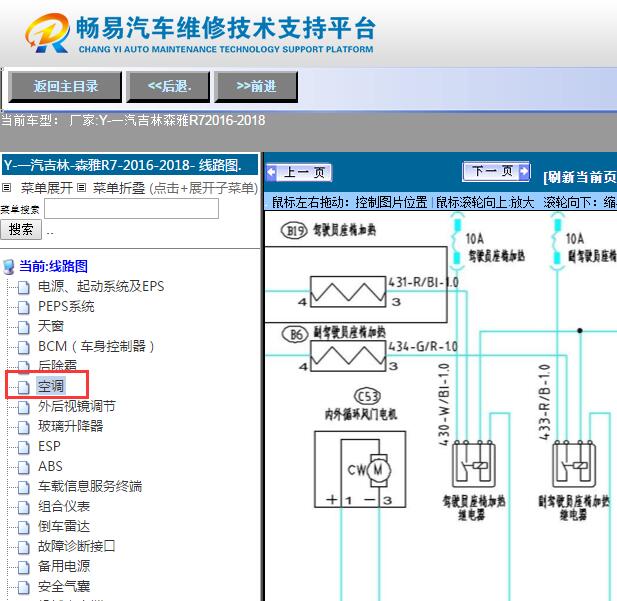617x601 pixels.
Task: Open the 组合仪表 tree item
Action: tap(64, 506)
